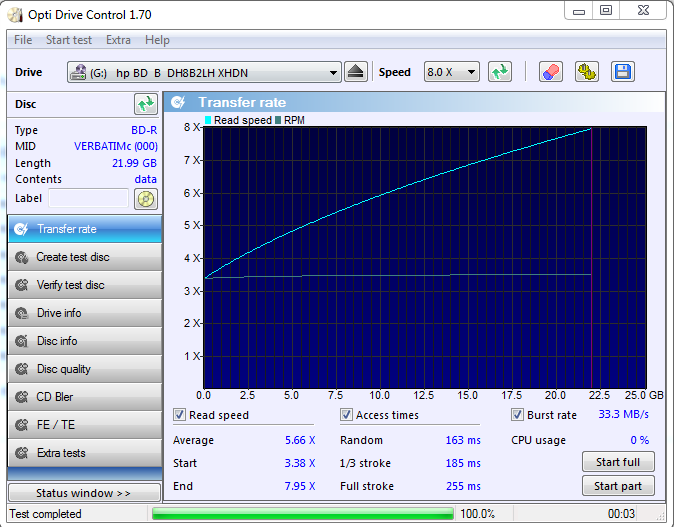This screenshot has width=674, height=527.
Task: Click the green progress bar
Action: [303, 514]
